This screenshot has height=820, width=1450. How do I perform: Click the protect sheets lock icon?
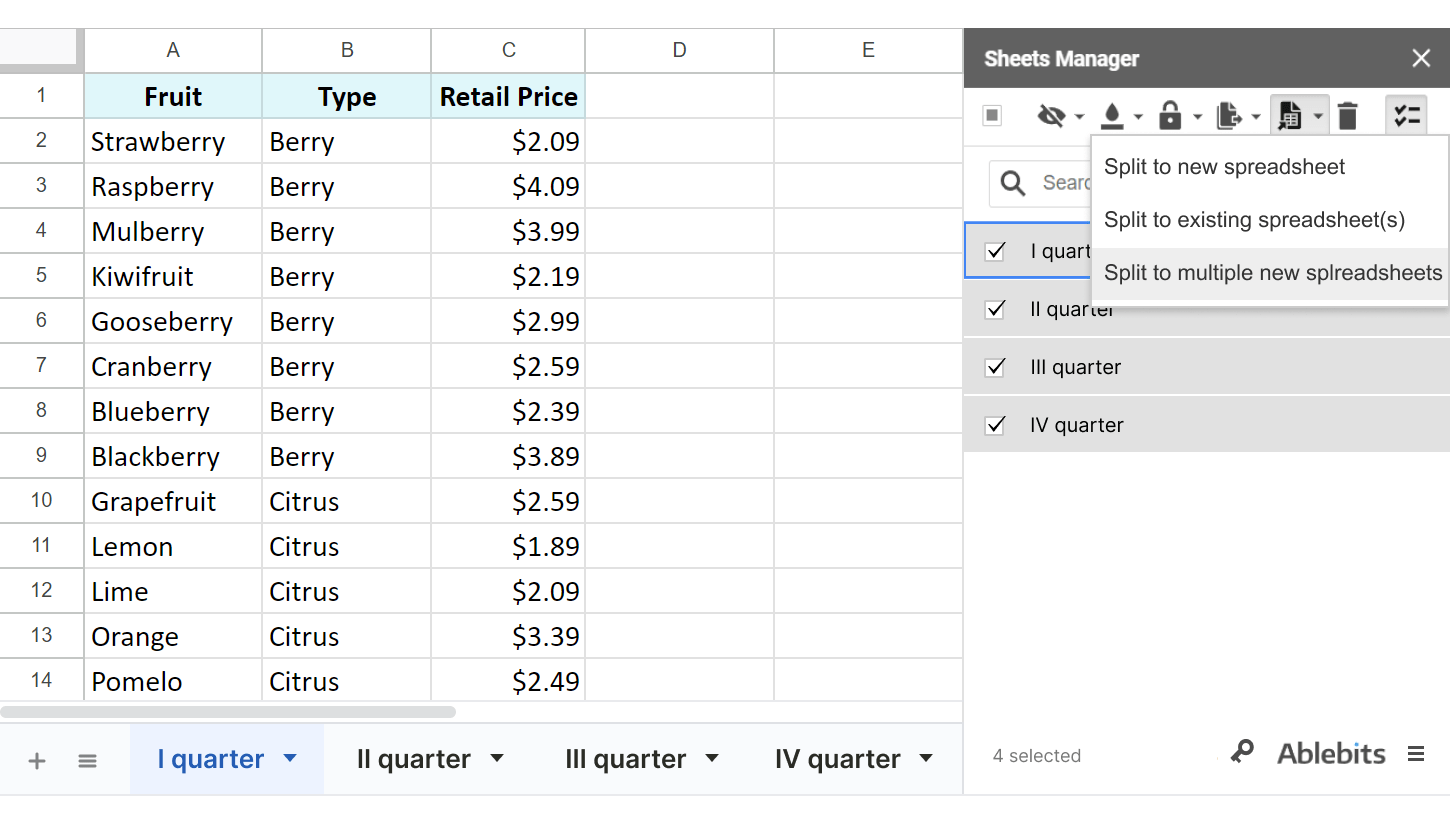click(1170, 116)
